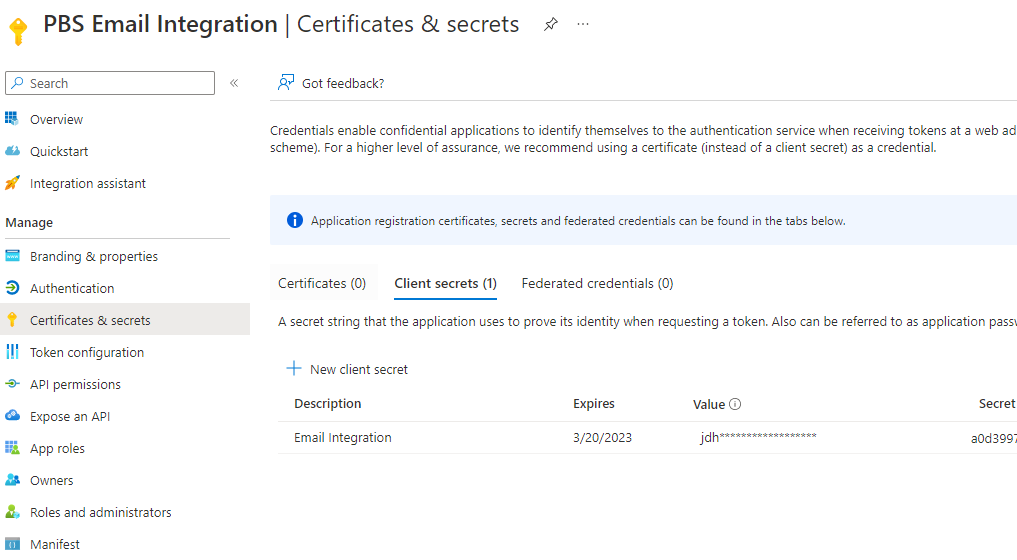Open the Quickstart cloud icon
Screen dimensions: 1017x560
(12, 151)
